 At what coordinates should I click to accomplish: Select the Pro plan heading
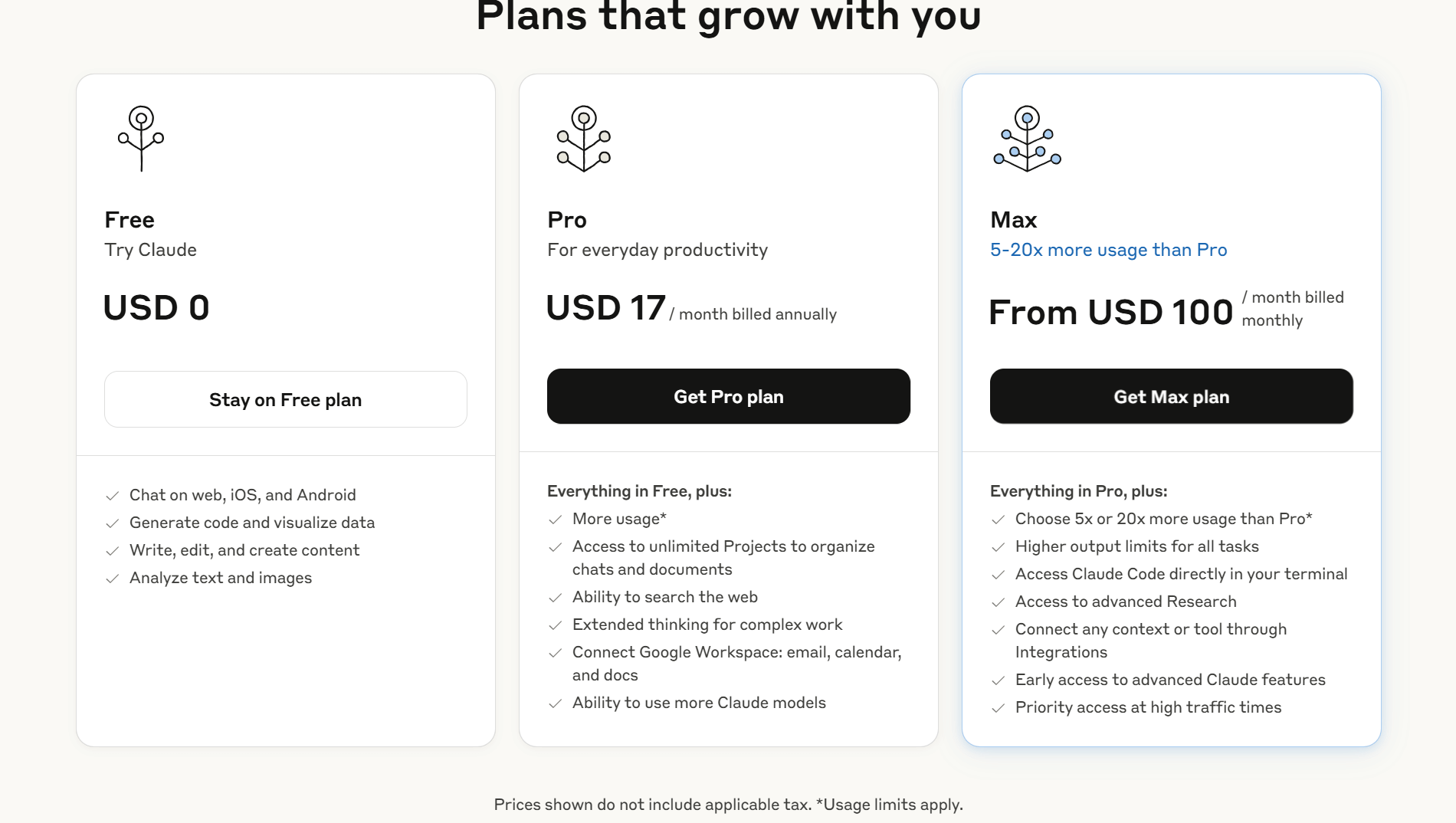pyautogui.click(x=567, y=220)
